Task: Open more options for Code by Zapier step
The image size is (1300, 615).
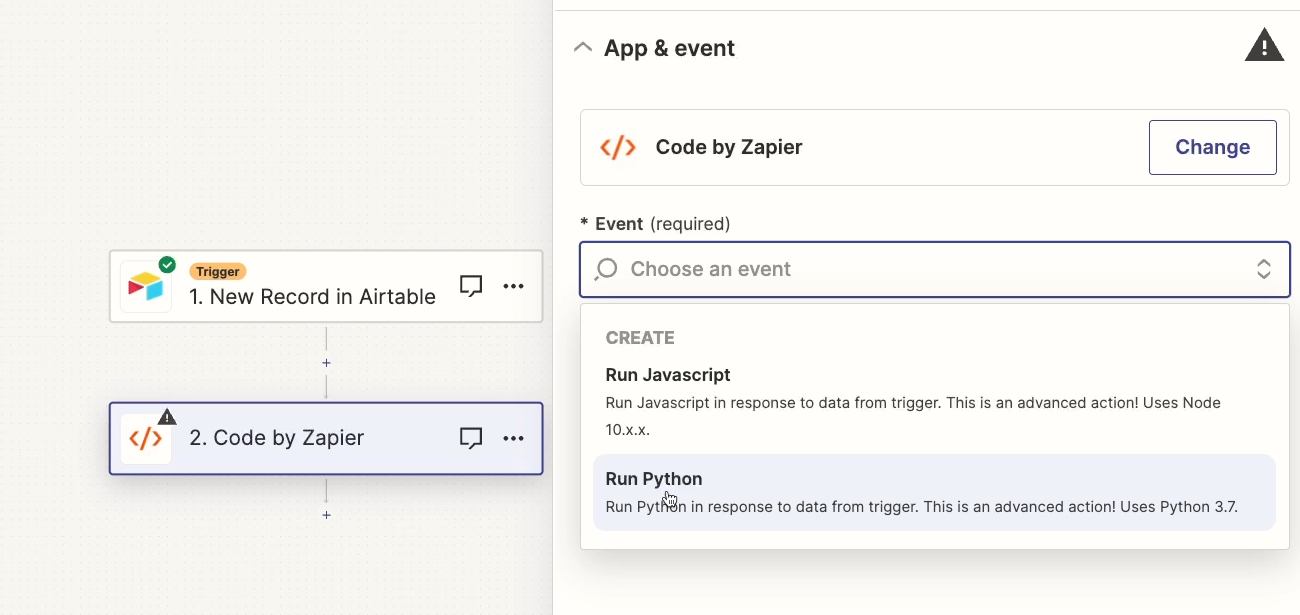Action: [x=513, y=438]
